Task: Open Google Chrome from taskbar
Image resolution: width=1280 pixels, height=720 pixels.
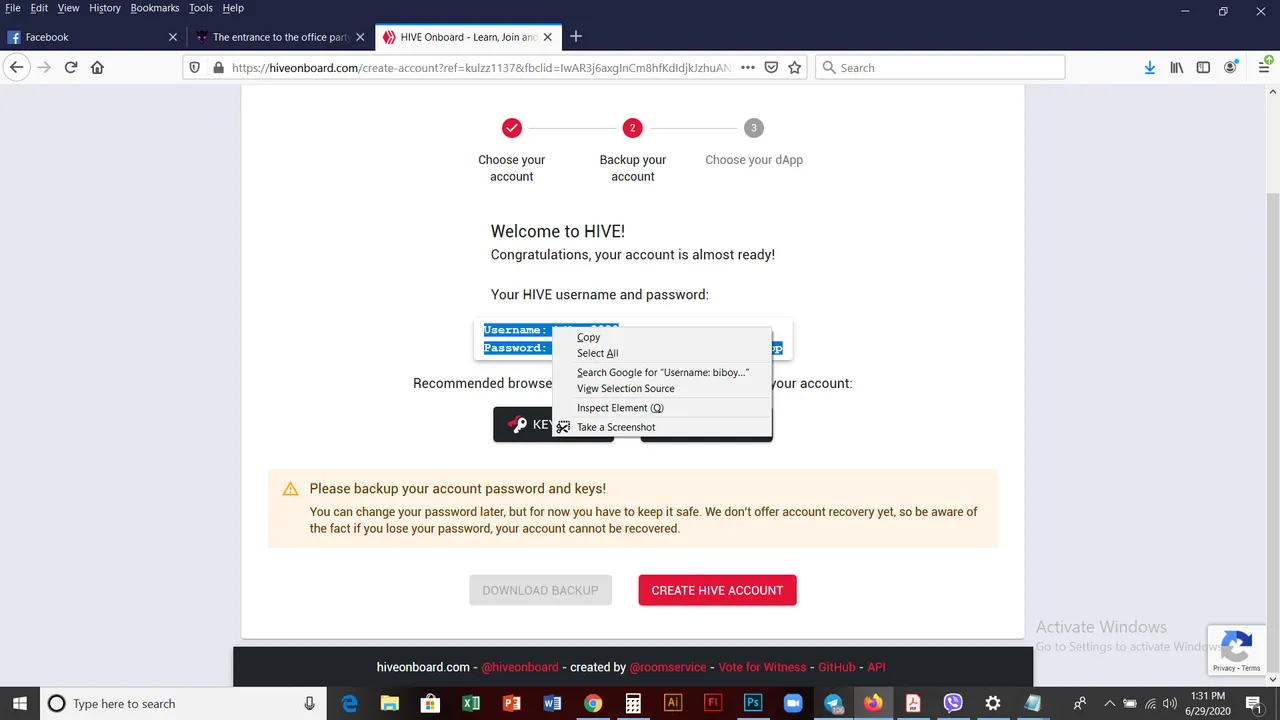Action: 593,703
